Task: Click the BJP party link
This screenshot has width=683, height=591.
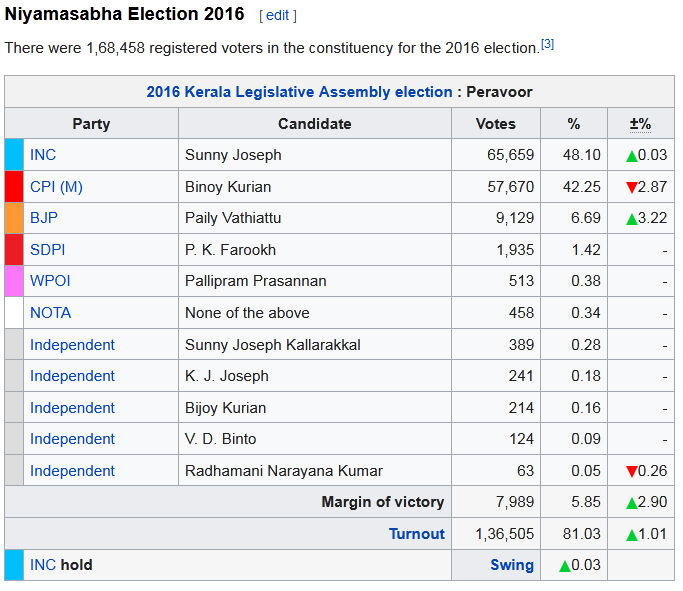Action: 44,218
